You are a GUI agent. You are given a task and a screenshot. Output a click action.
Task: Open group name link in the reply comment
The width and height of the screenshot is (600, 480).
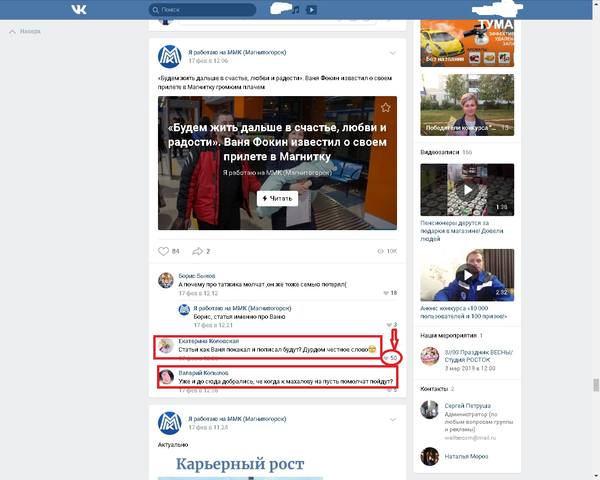242,308
